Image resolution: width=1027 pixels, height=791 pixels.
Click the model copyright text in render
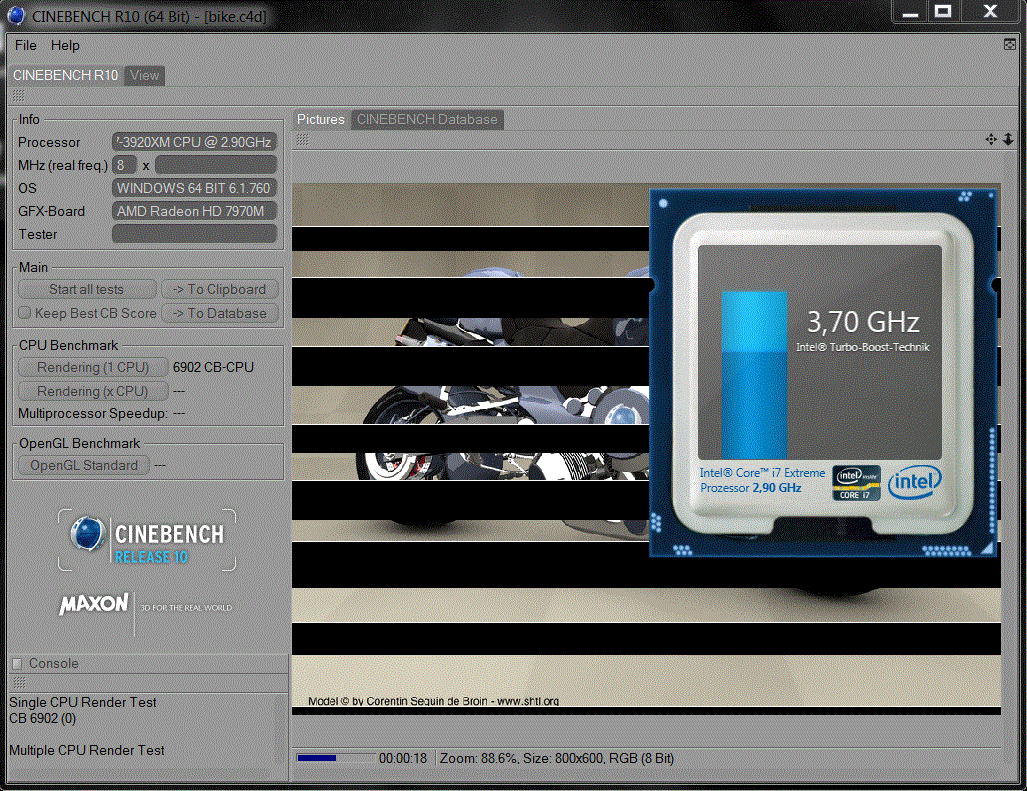434,701
